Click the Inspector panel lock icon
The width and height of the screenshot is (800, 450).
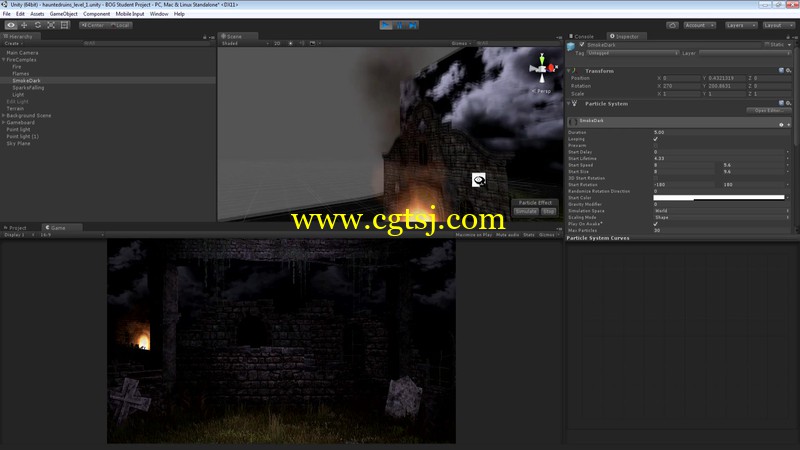click(788, 37)
